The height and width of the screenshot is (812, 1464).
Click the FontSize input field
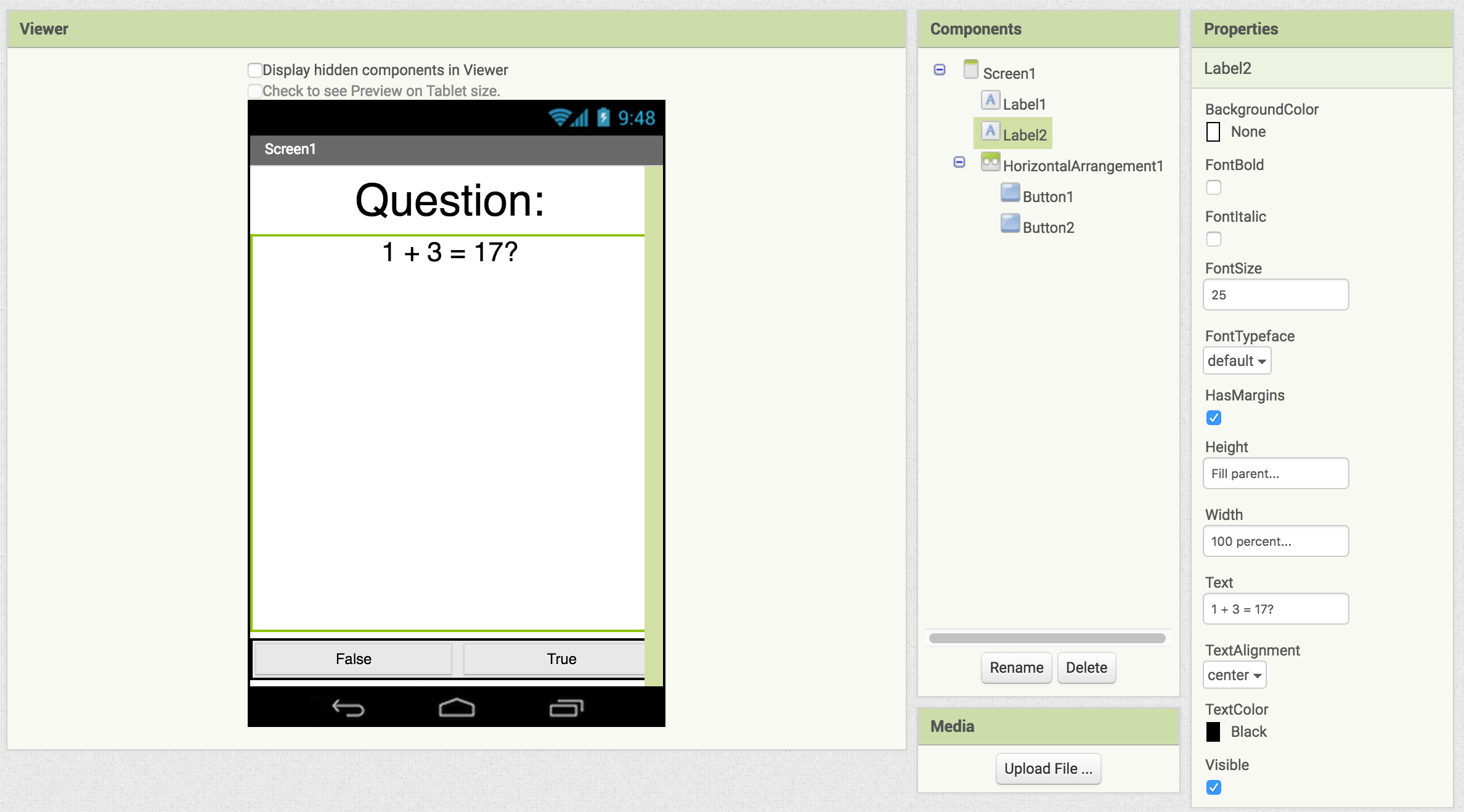[x=1275, y=295]
